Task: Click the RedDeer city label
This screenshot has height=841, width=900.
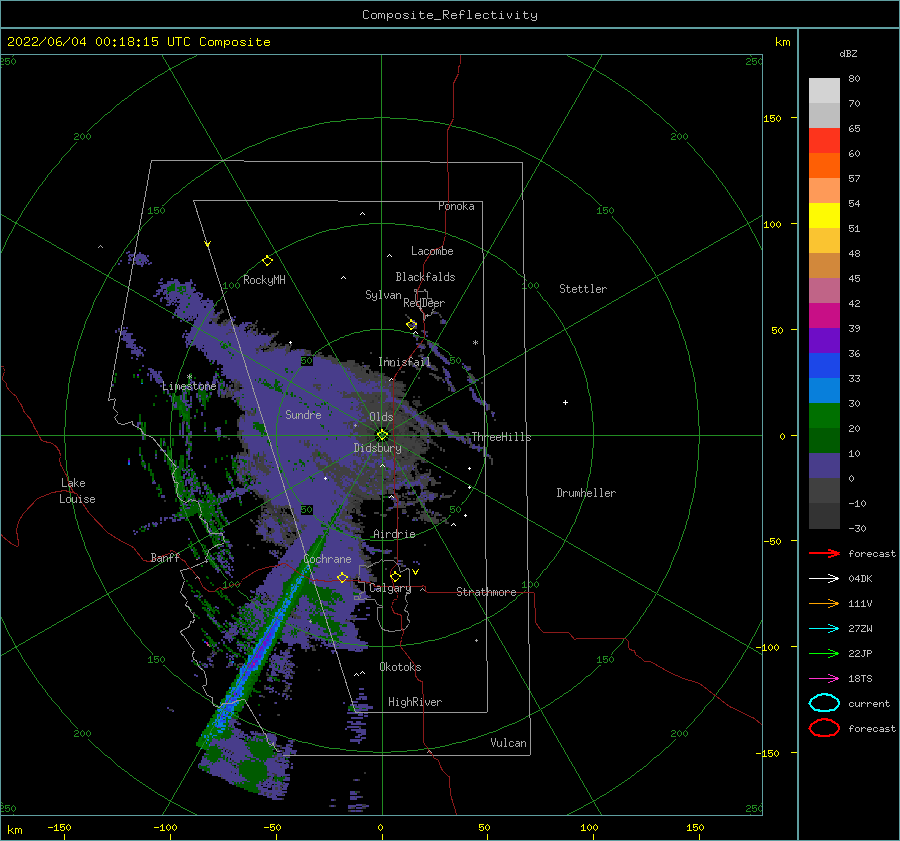Action: [424, 303]
